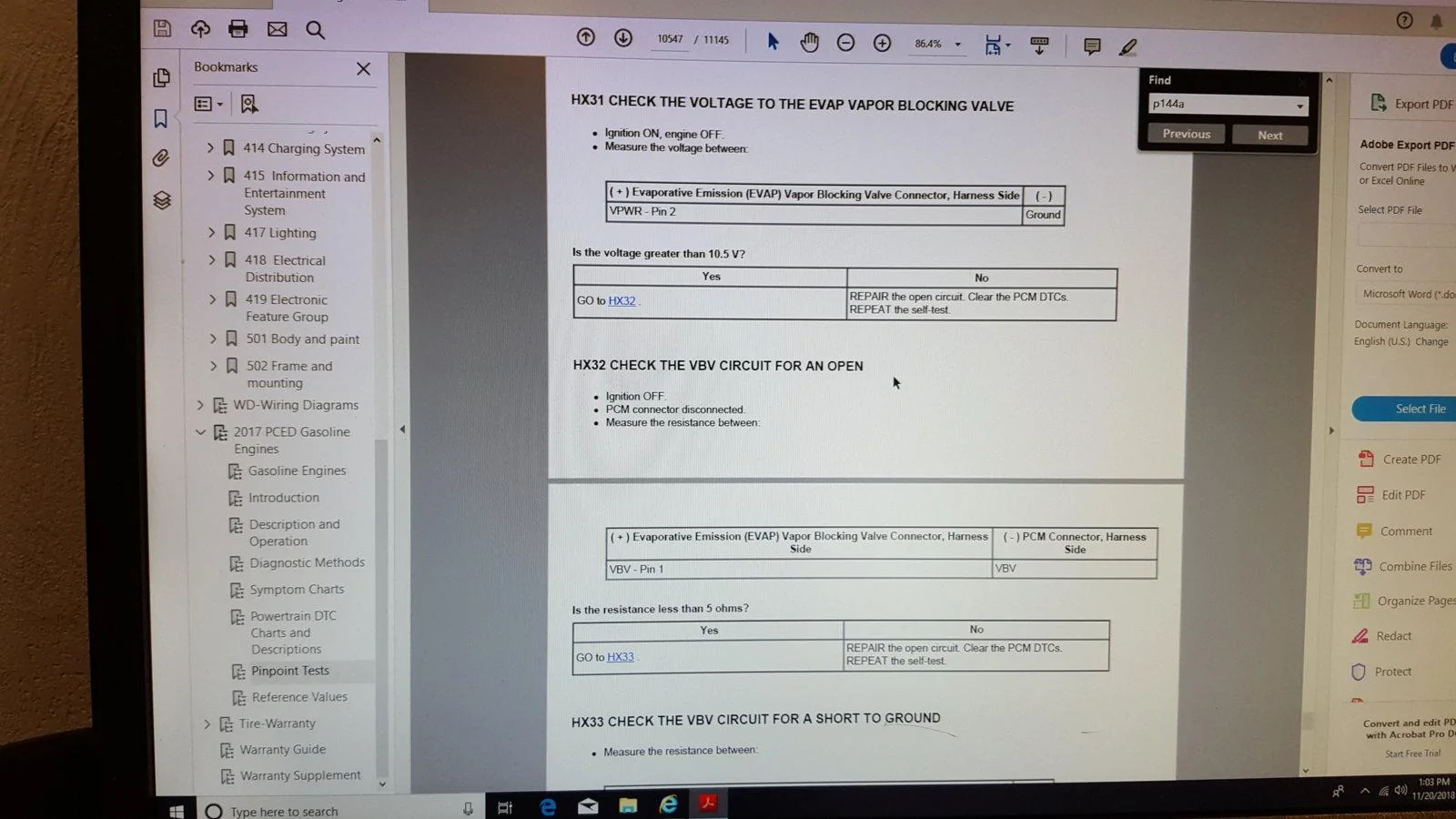Open help question mark icon
The image size is (1456, 819).
tap(1404, 20)
